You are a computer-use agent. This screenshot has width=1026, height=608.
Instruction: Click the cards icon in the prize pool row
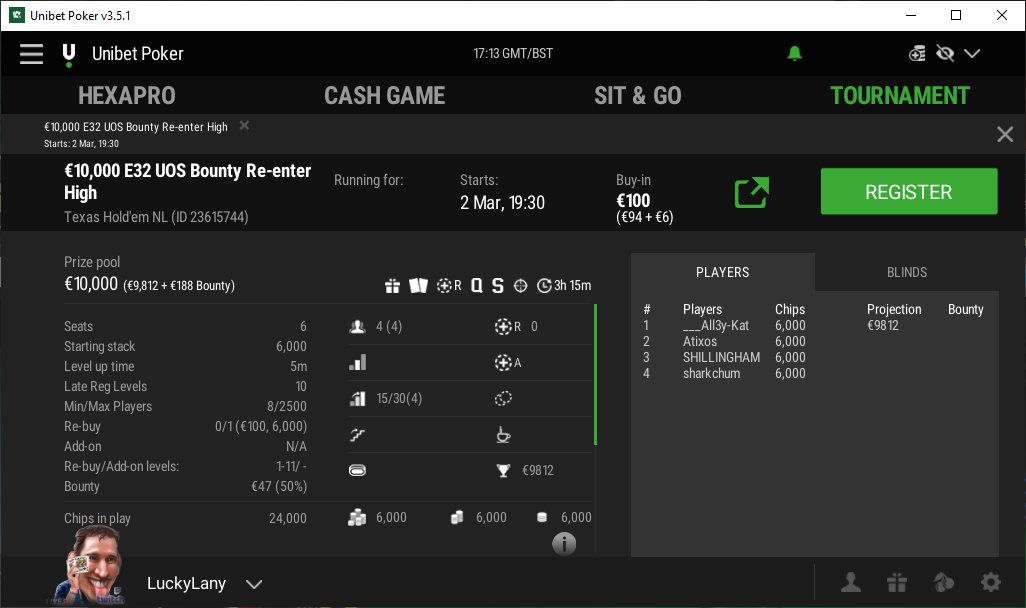click(x=418, y=285)
